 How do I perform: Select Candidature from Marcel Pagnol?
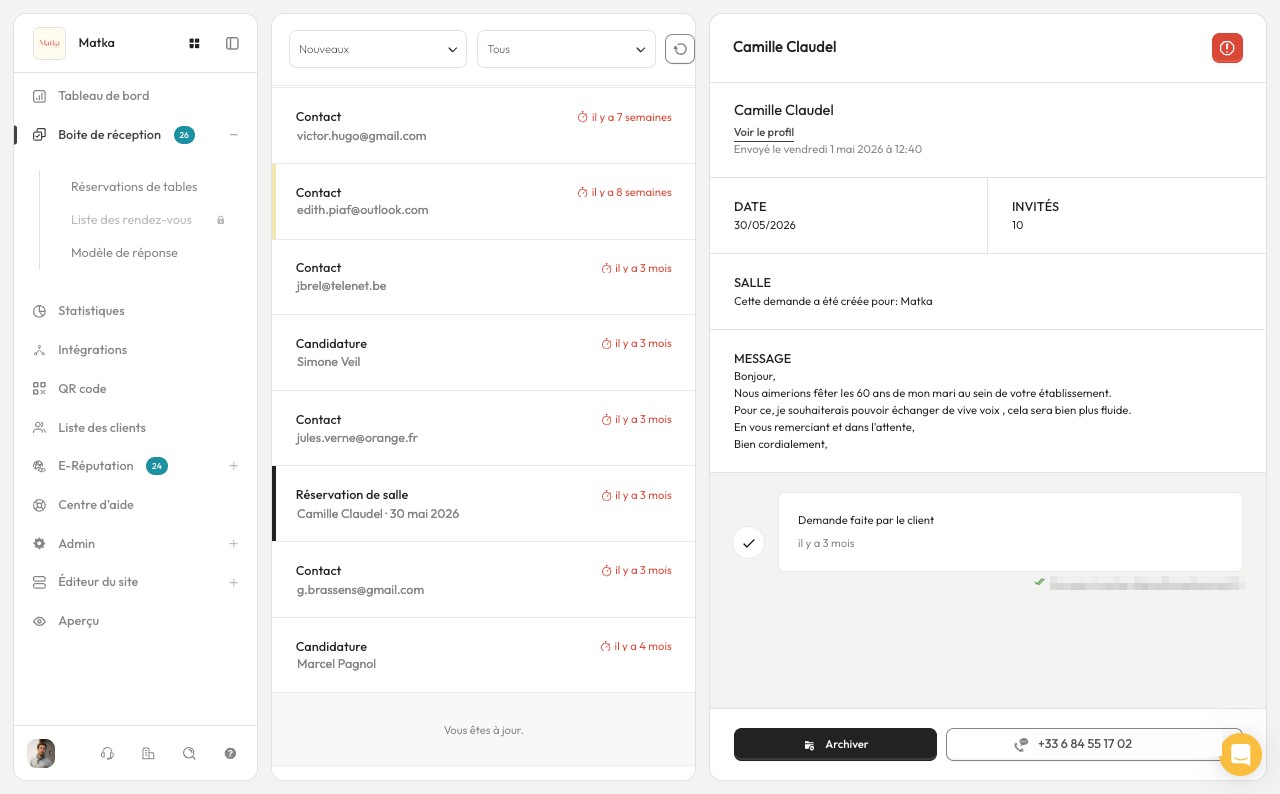pyautogui.click(x=483, y=655)
